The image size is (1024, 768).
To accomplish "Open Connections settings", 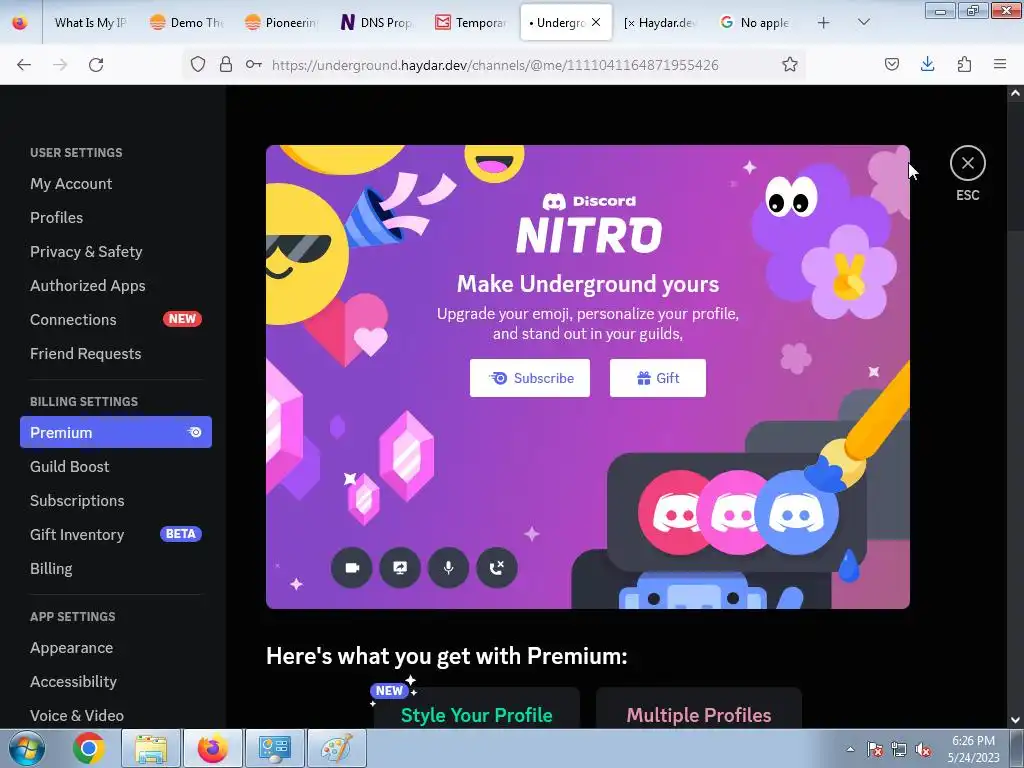I will coord(116,319).
